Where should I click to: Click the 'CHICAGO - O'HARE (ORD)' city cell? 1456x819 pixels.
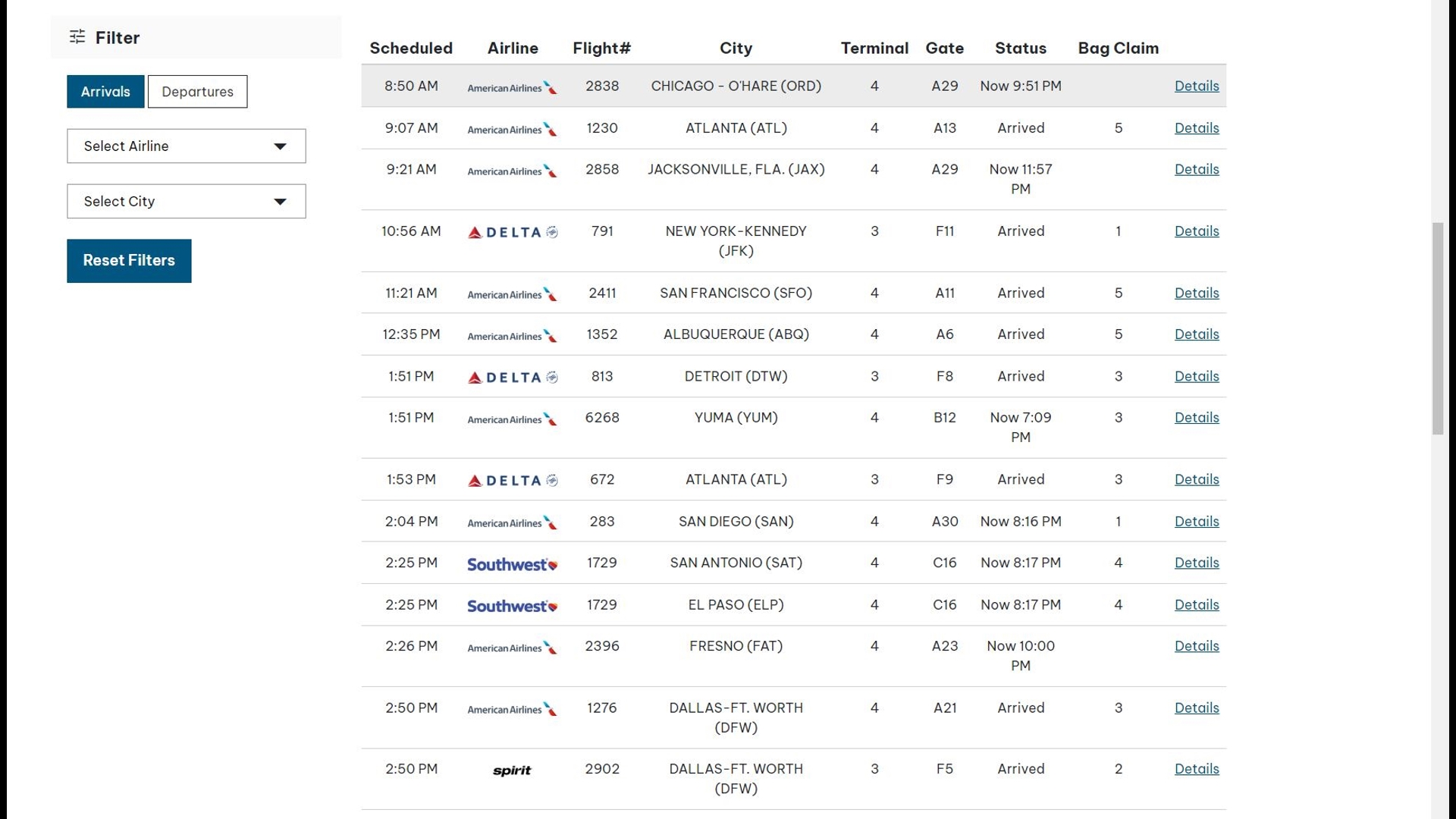point(736,86)
